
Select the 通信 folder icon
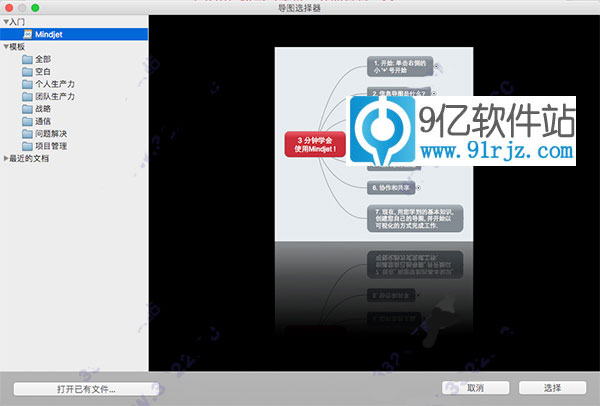pyautogui.click(x=27, y=121)
